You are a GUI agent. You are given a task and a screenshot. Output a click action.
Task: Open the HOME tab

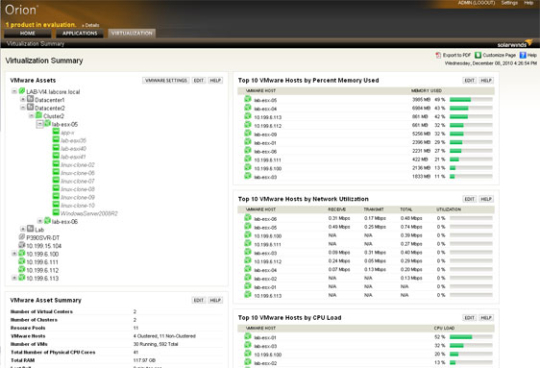click(x=28, y=33)
